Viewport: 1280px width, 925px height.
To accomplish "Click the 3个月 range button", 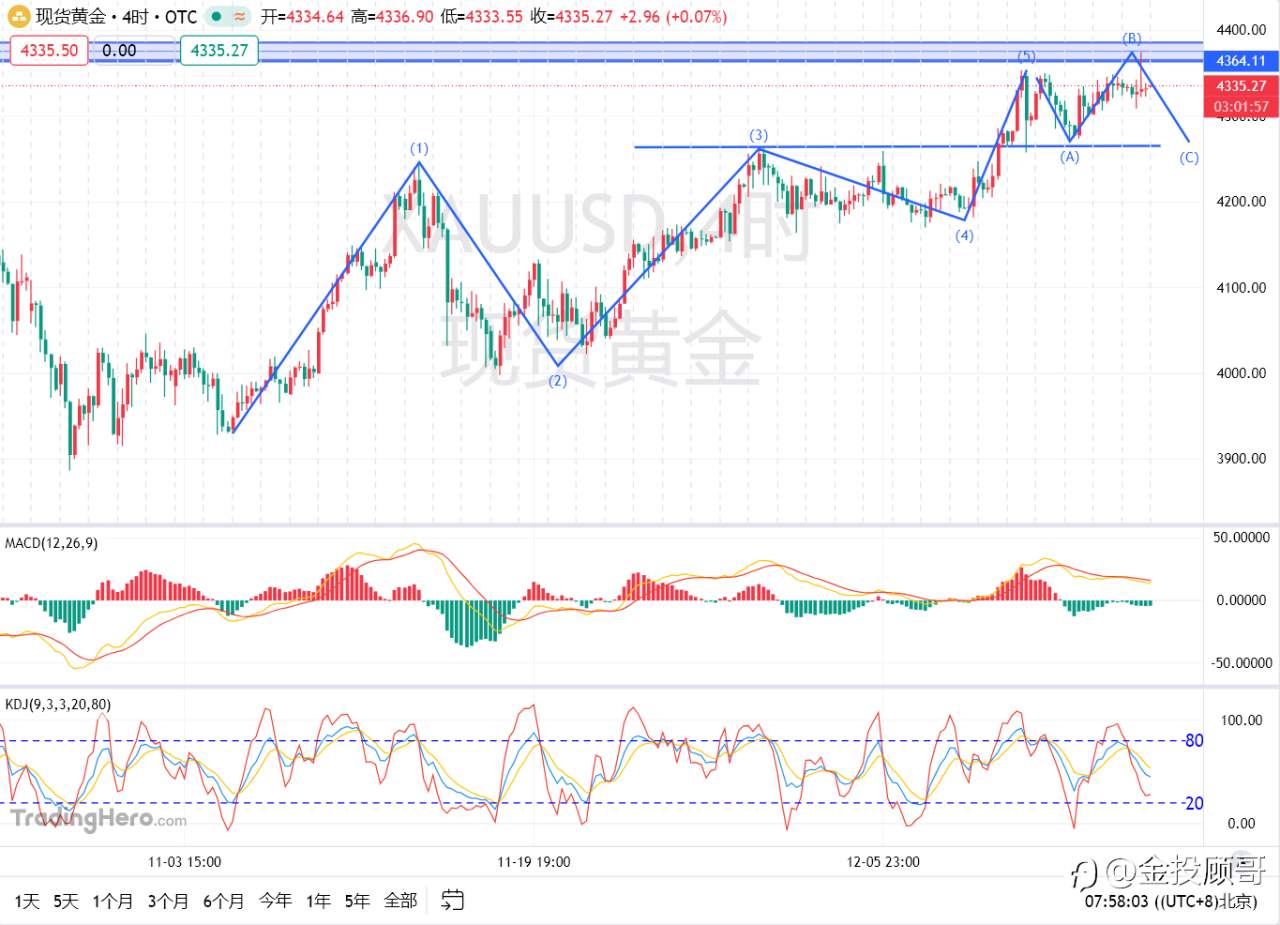I will tap(167, 900).
